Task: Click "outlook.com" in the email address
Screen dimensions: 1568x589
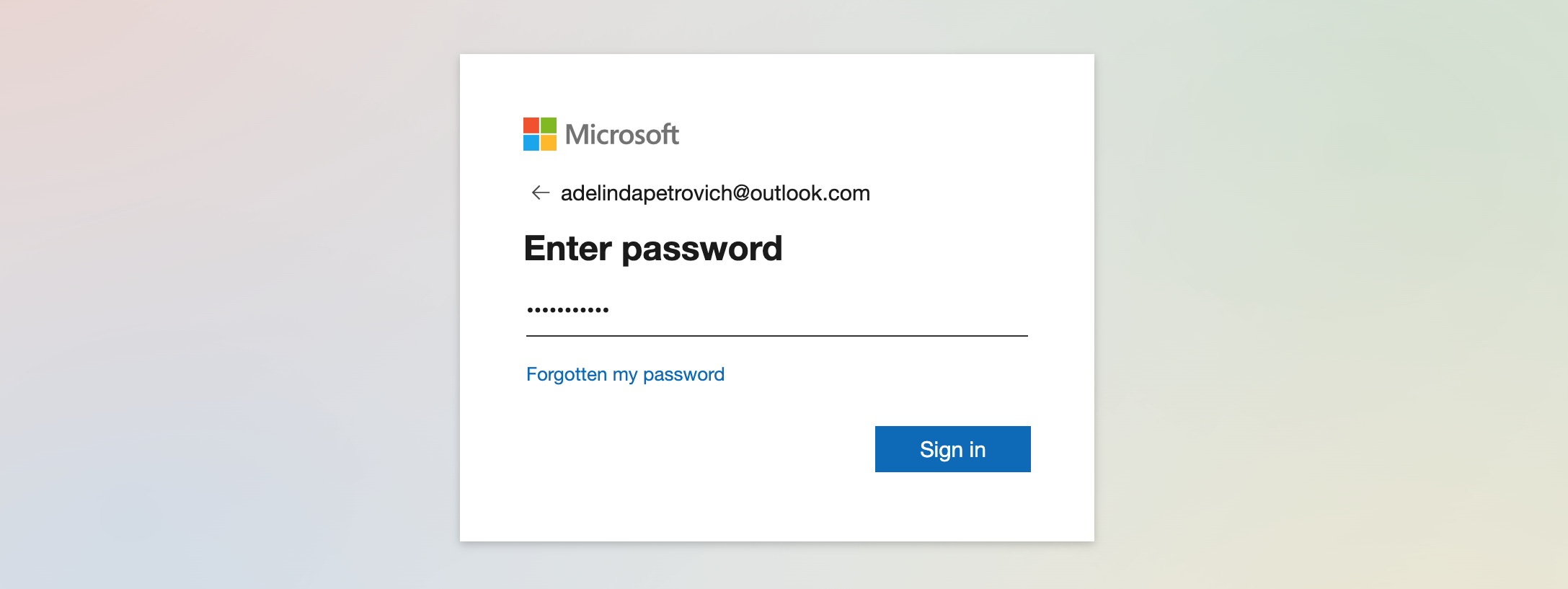Action: (x=810, y=193)
